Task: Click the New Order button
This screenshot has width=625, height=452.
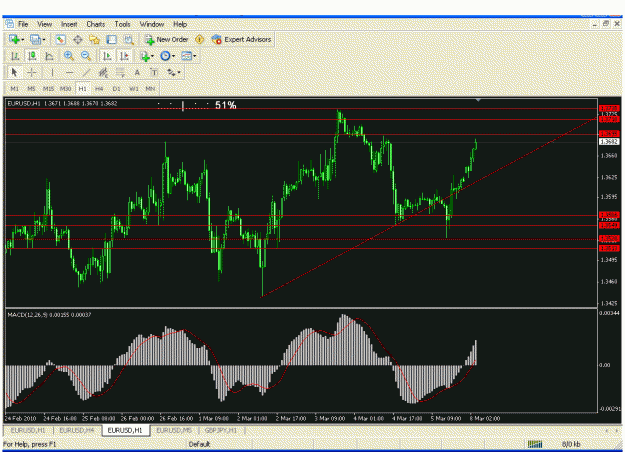Action: coord(166,39)
